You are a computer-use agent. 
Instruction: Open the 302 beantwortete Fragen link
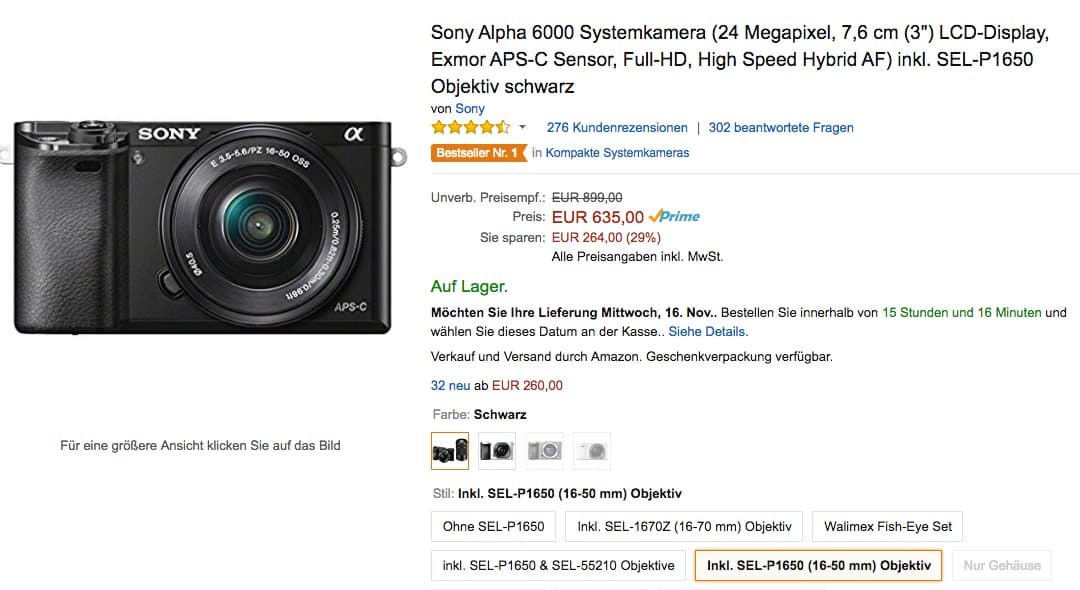click(781, 127)
